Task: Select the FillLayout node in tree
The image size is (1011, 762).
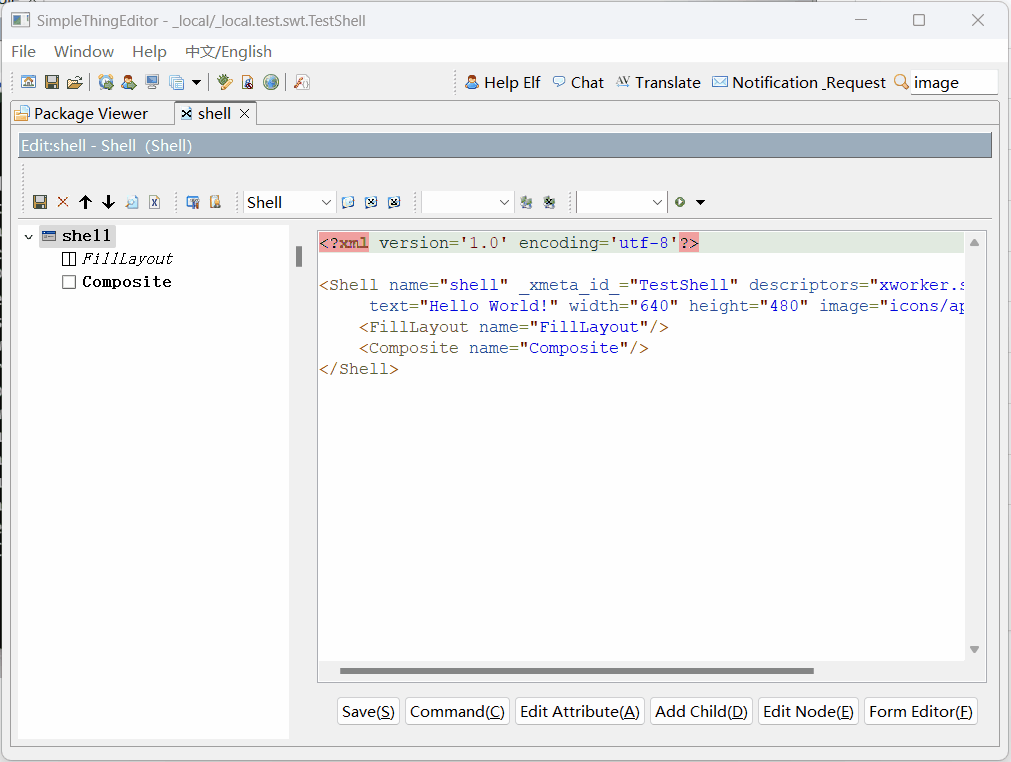Action: [127, 258]
